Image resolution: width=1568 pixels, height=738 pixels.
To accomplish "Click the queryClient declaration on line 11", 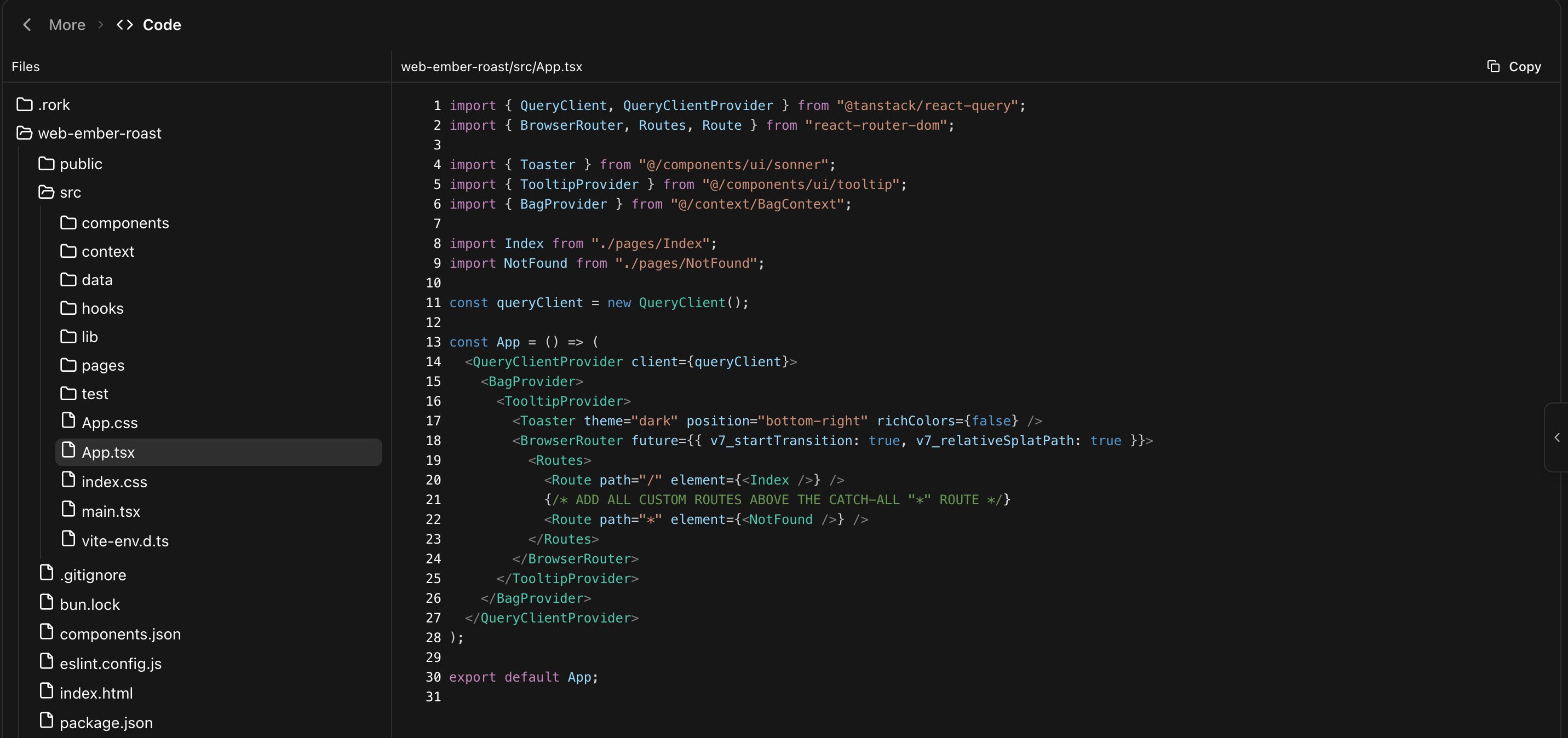I will (x=599, y=302).
